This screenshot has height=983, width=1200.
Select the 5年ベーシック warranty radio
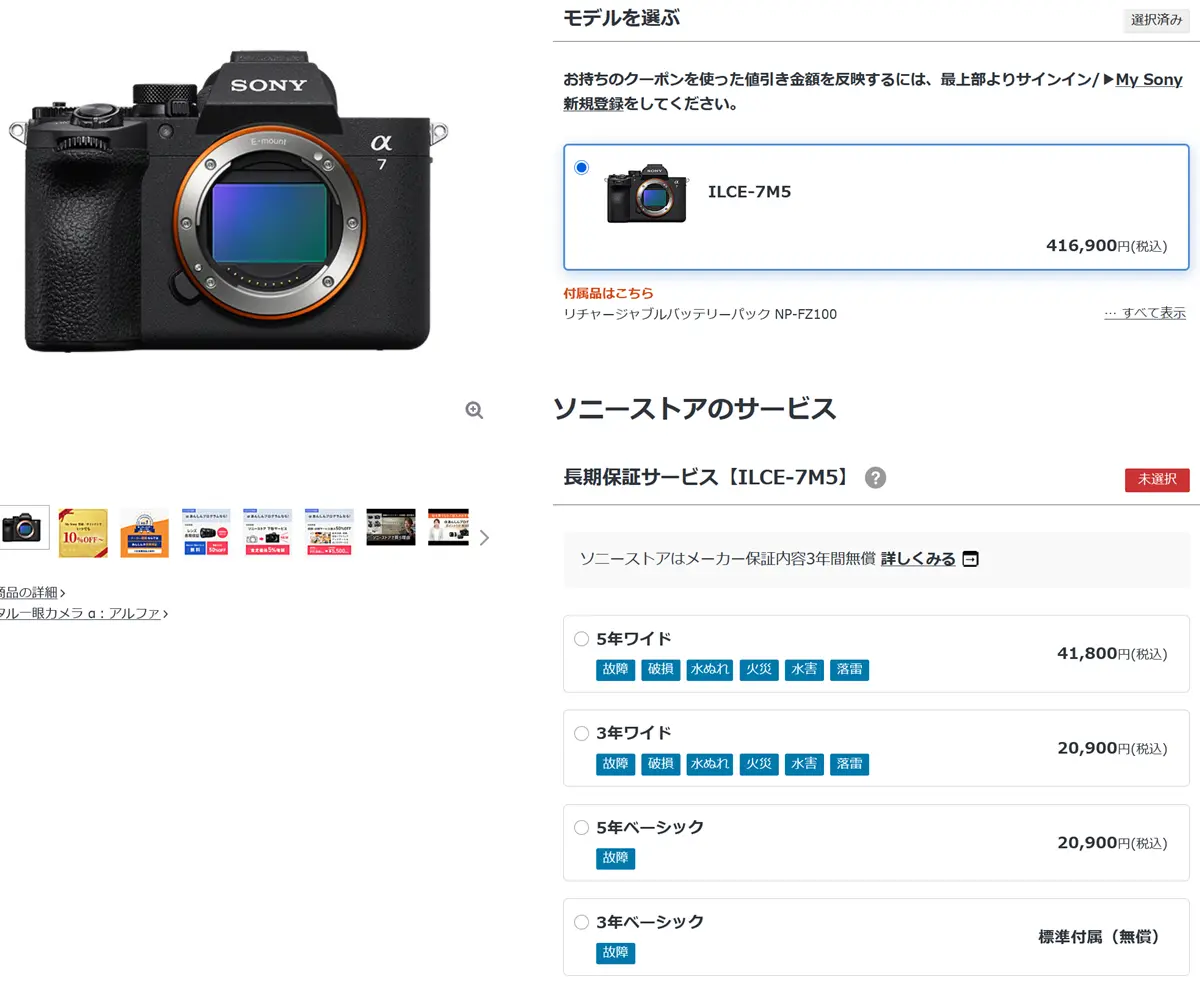click(x=582, y=827)
